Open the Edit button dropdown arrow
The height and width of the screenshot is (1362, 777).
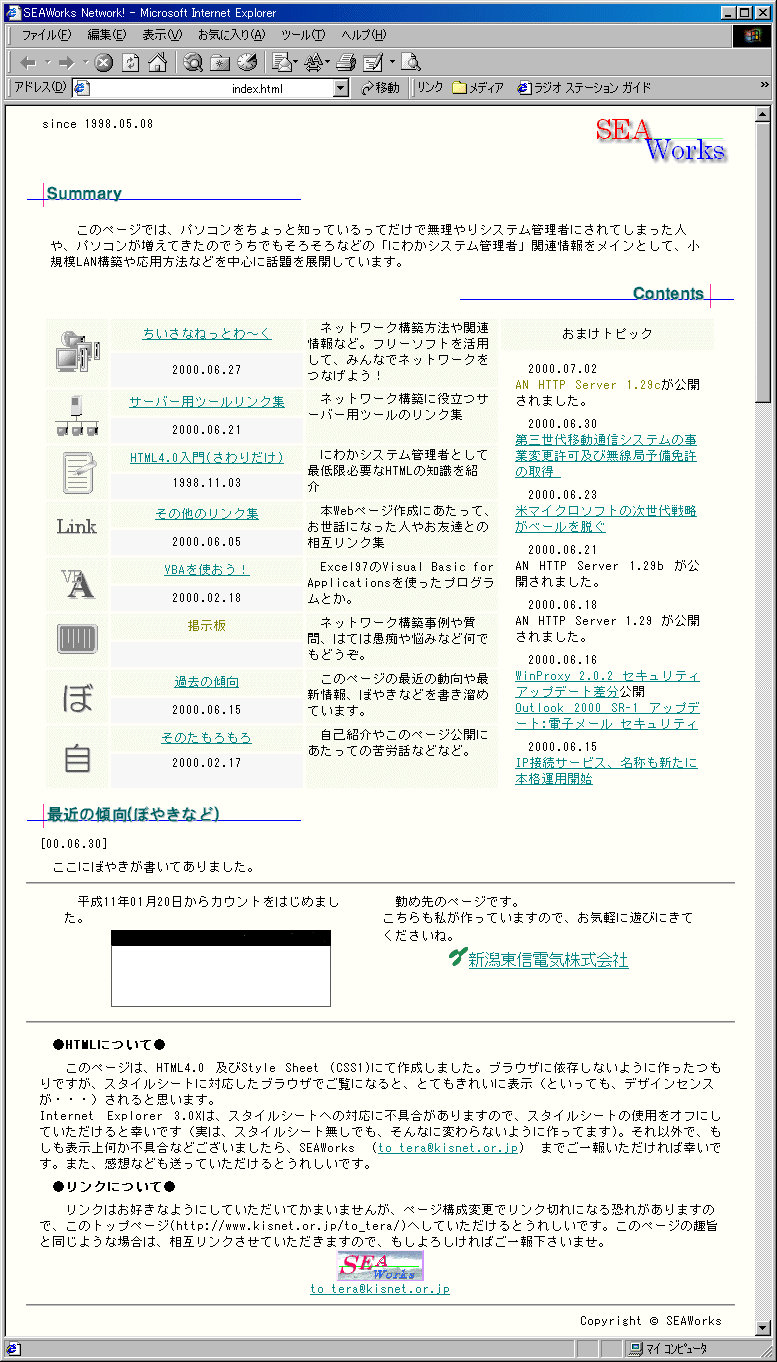point(391,63)
